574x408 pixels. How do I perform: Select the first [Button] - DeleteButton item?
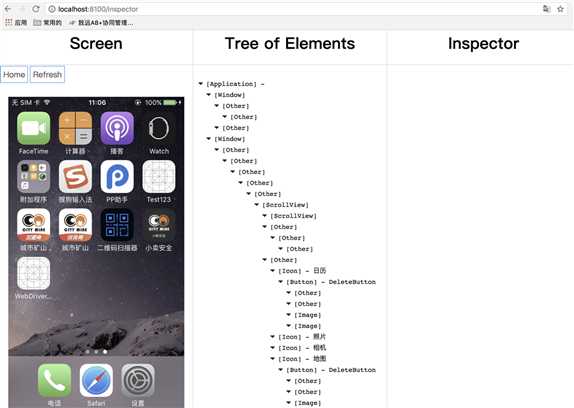(x=331, y=282)
